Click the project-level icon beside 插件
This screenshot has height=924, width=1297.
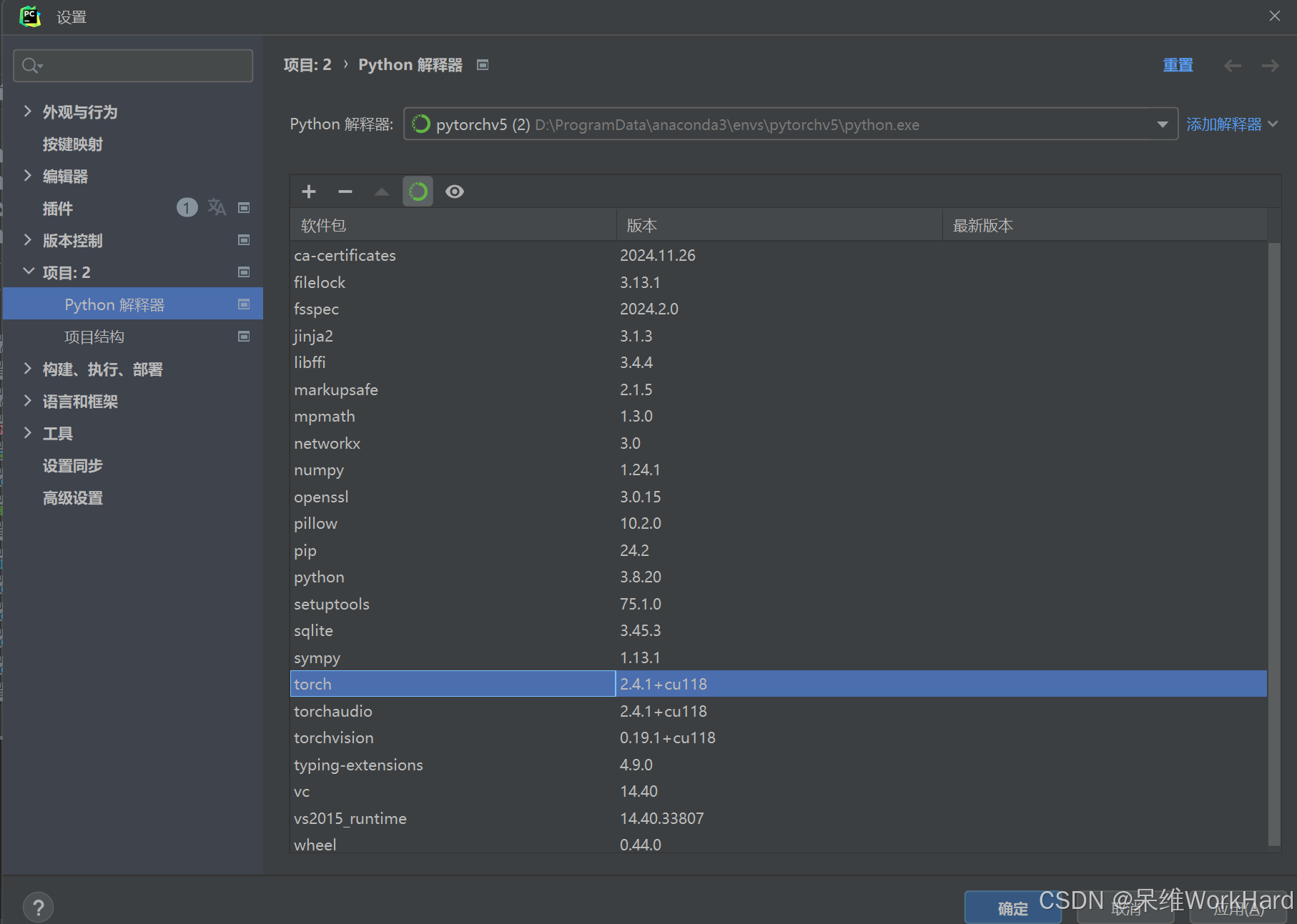point(244,208)
